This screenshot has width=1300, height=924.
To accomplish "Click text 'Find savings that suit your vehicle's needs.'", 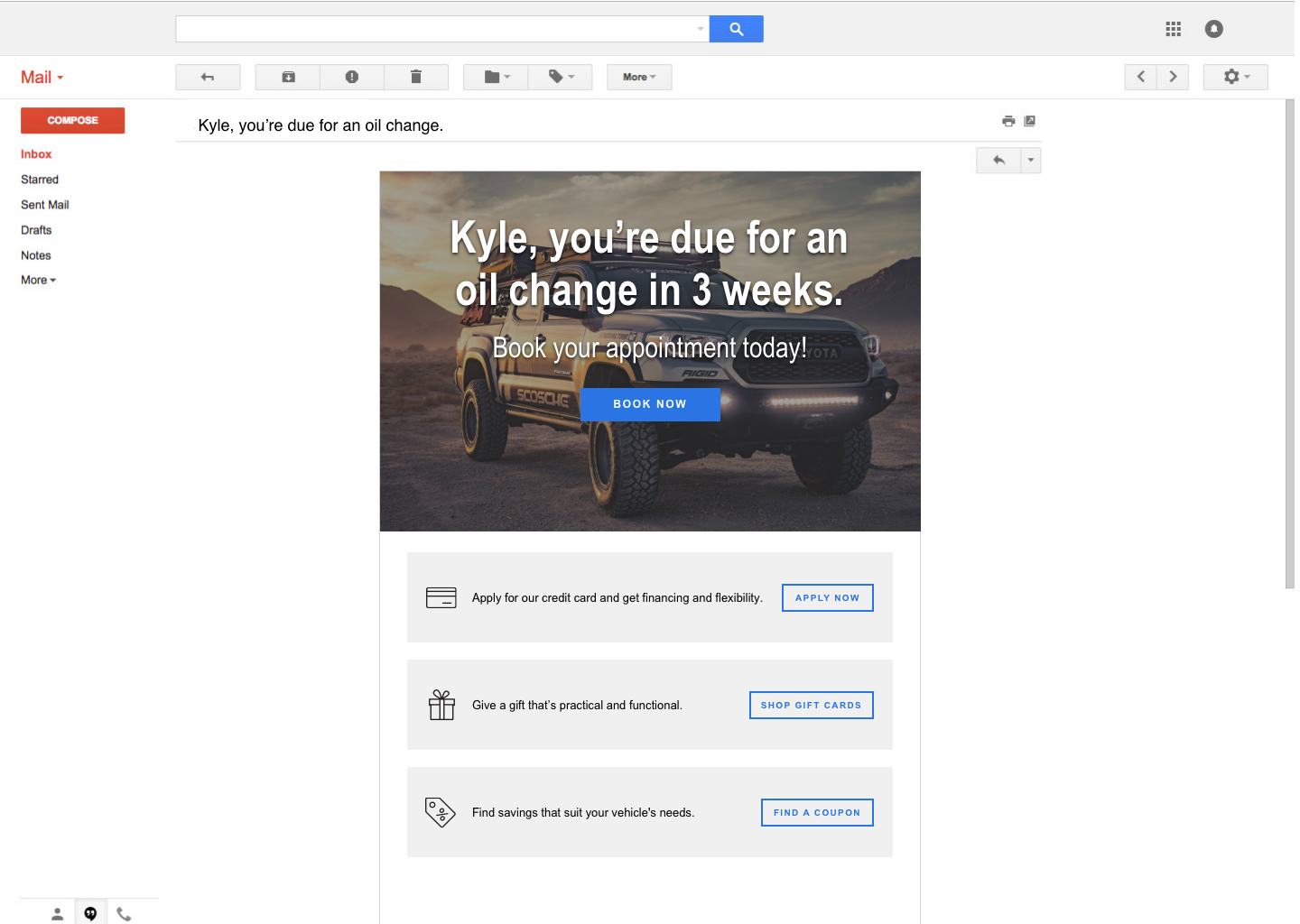I will point(583,812).
